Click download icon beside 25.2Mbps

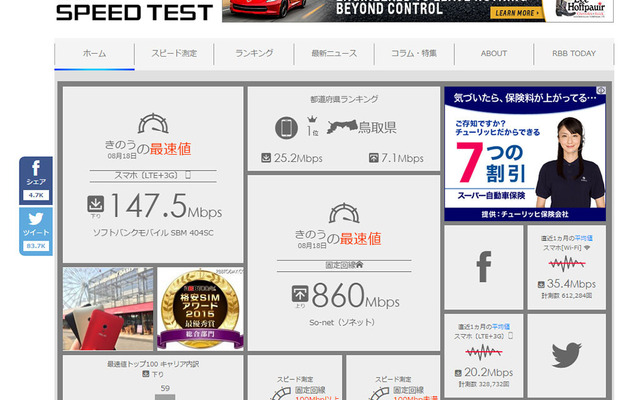click(x=266, y=158)
